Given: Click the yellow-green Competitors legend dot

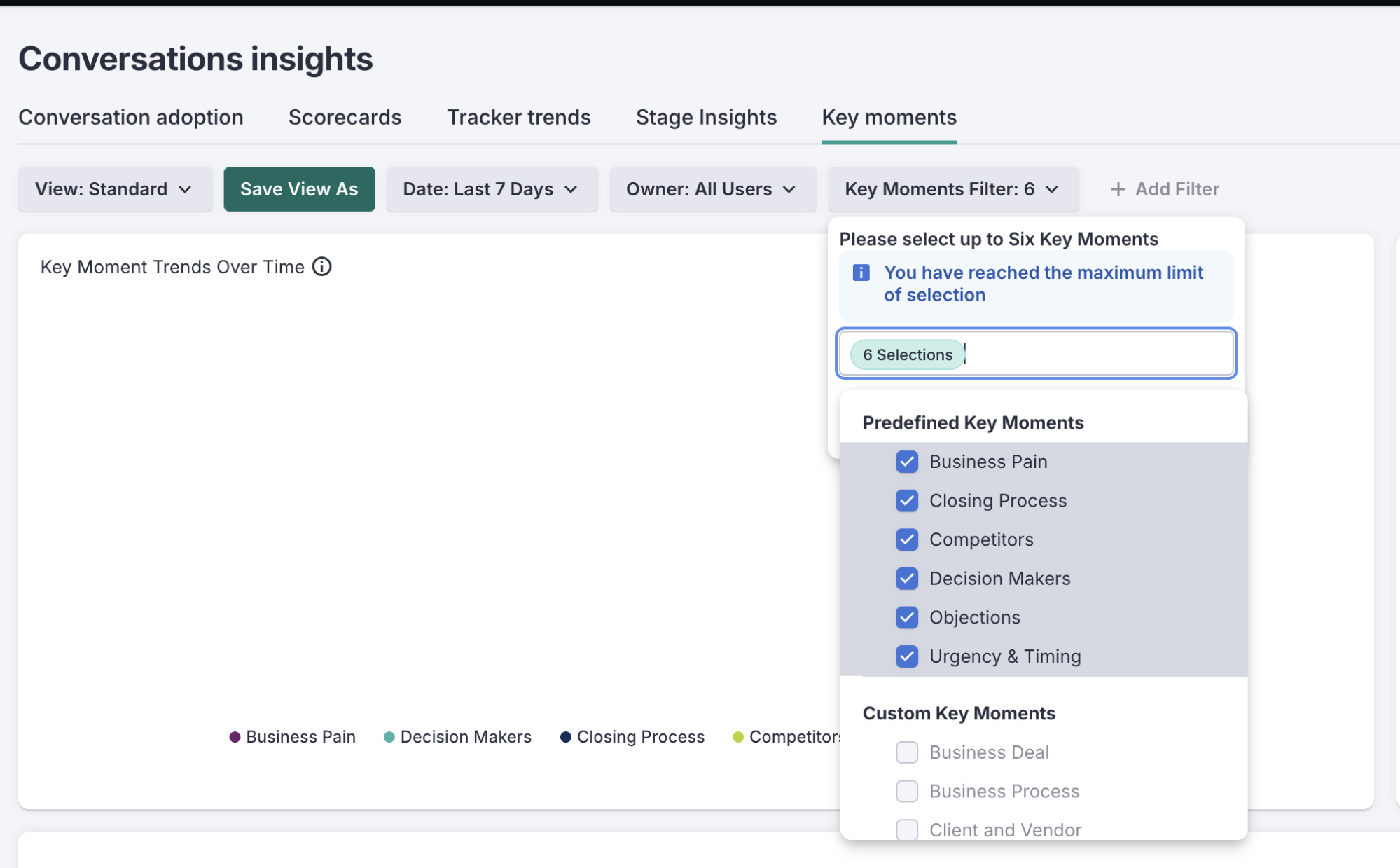Looking at the screenshot, I should click(x=737, y=737).
